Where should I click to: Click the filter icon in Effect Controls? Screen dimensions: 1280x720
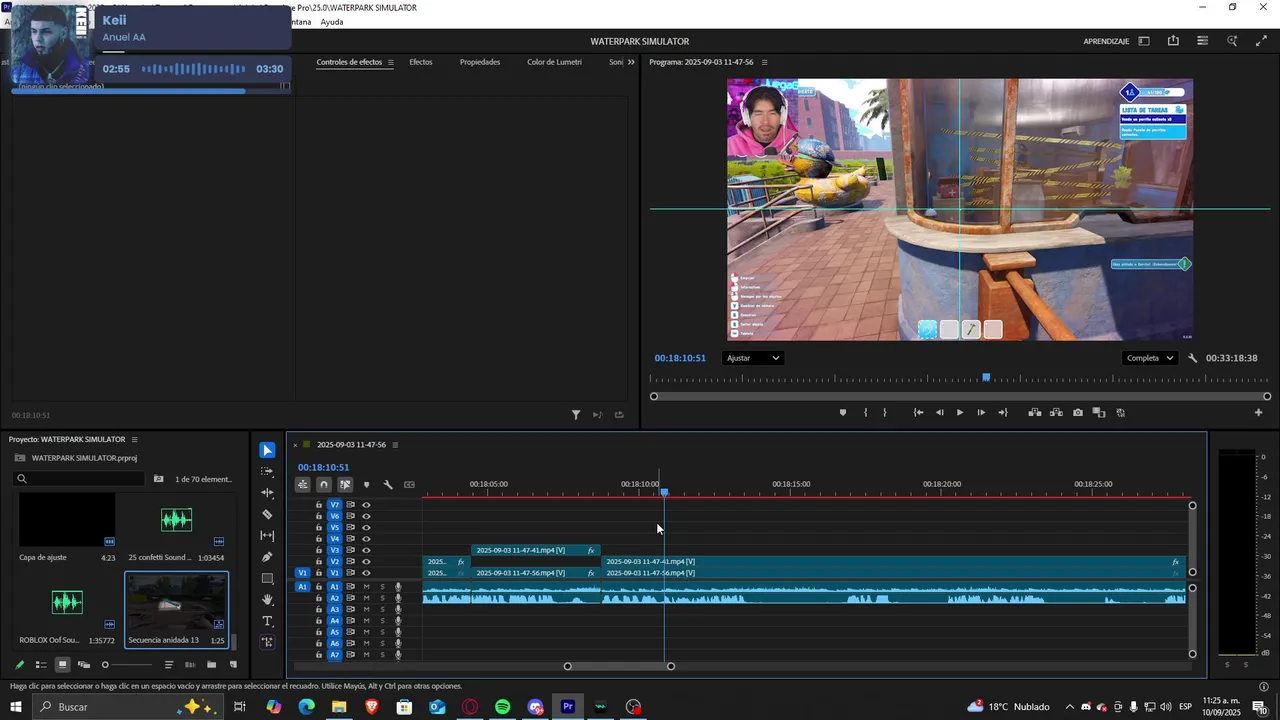coord(576,415)
